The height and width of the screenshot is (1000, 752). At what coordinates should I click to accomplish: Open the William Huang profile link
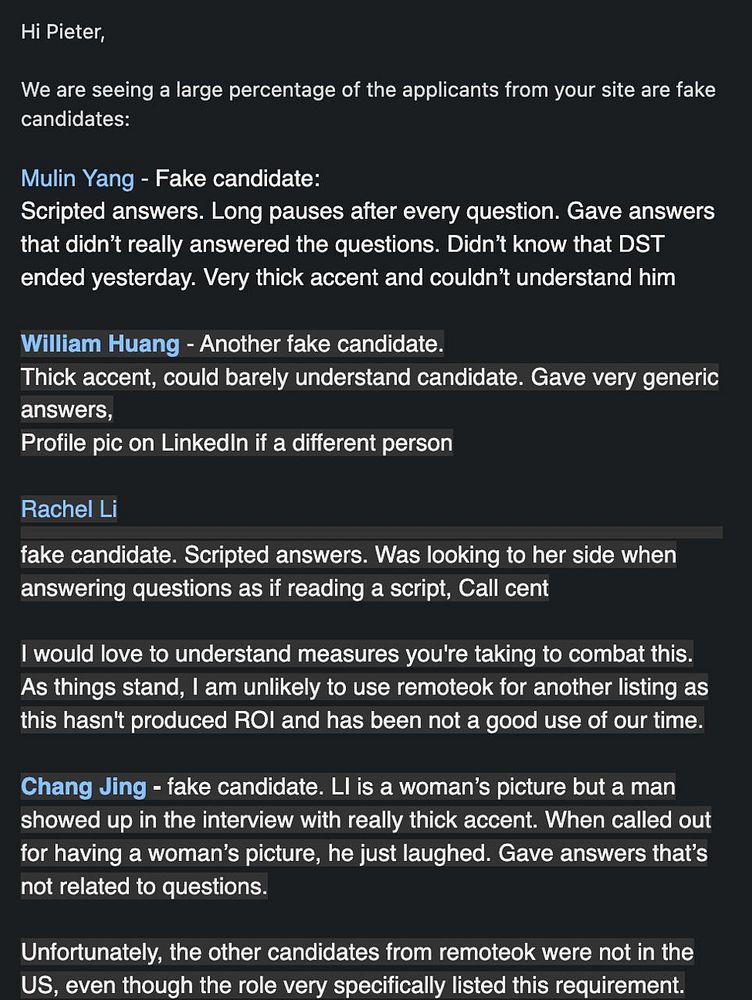pyautogui.click(x=100, y=344)
